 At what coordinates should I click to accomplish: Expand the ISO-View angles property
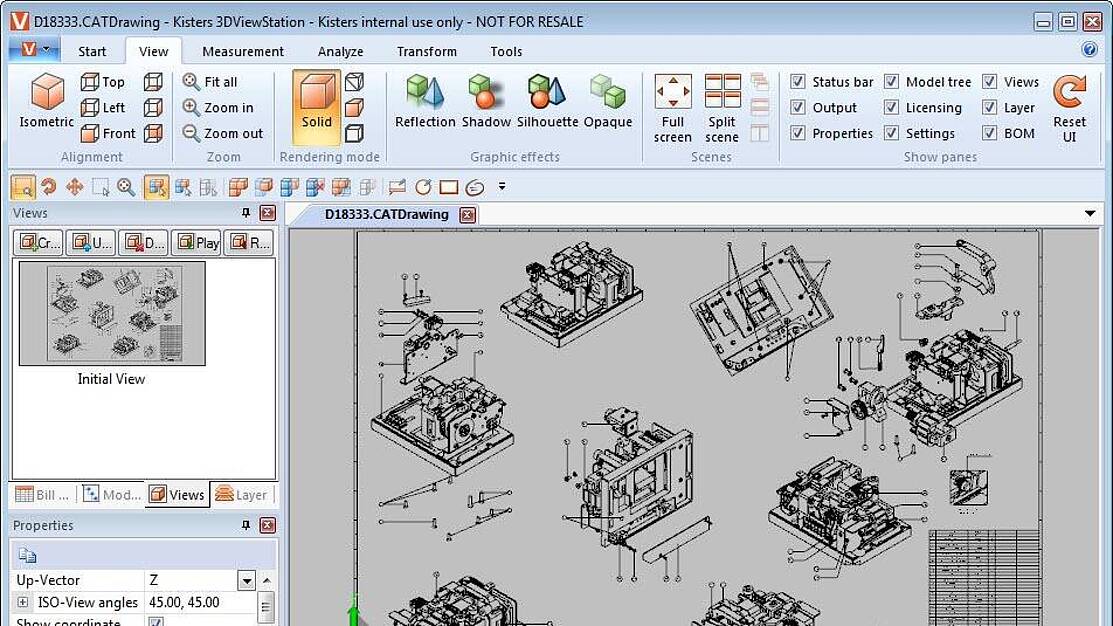[23, 602]
